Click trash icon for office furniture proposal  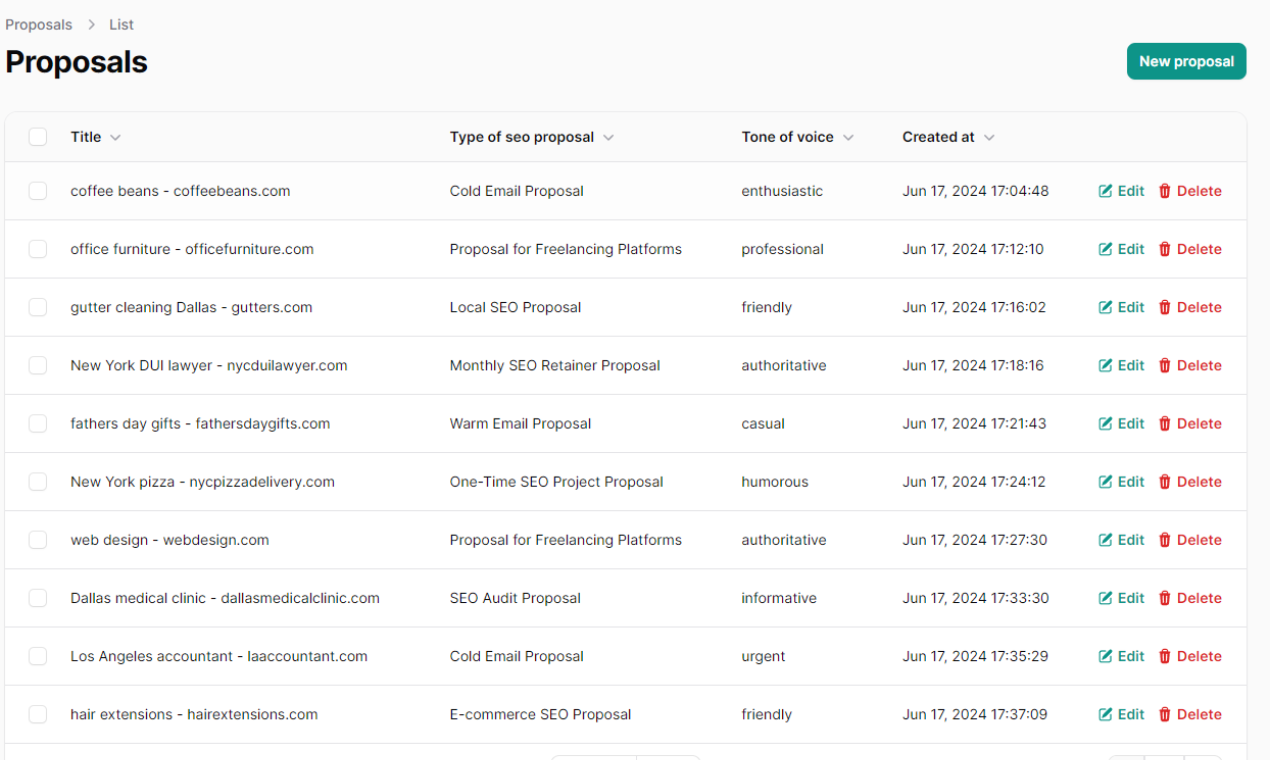[x=1164, y=249]
